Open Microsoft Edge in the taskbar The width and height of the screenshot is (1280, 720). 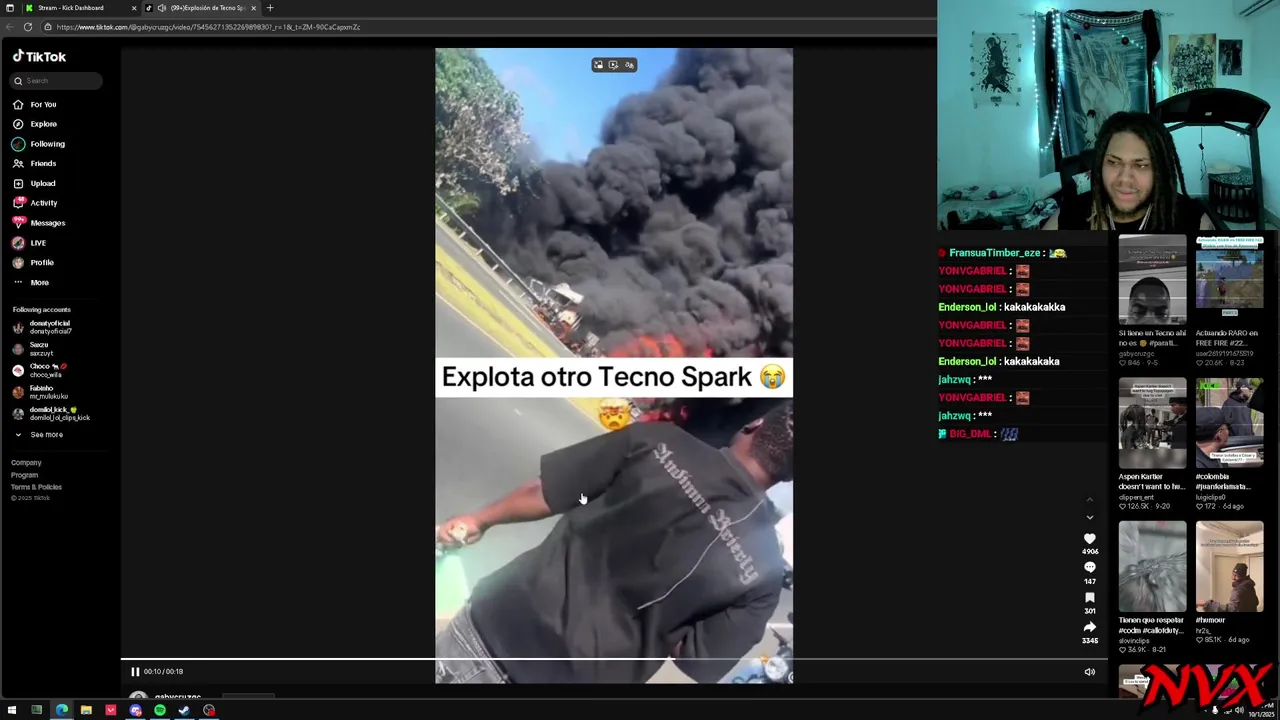point(61,710)
